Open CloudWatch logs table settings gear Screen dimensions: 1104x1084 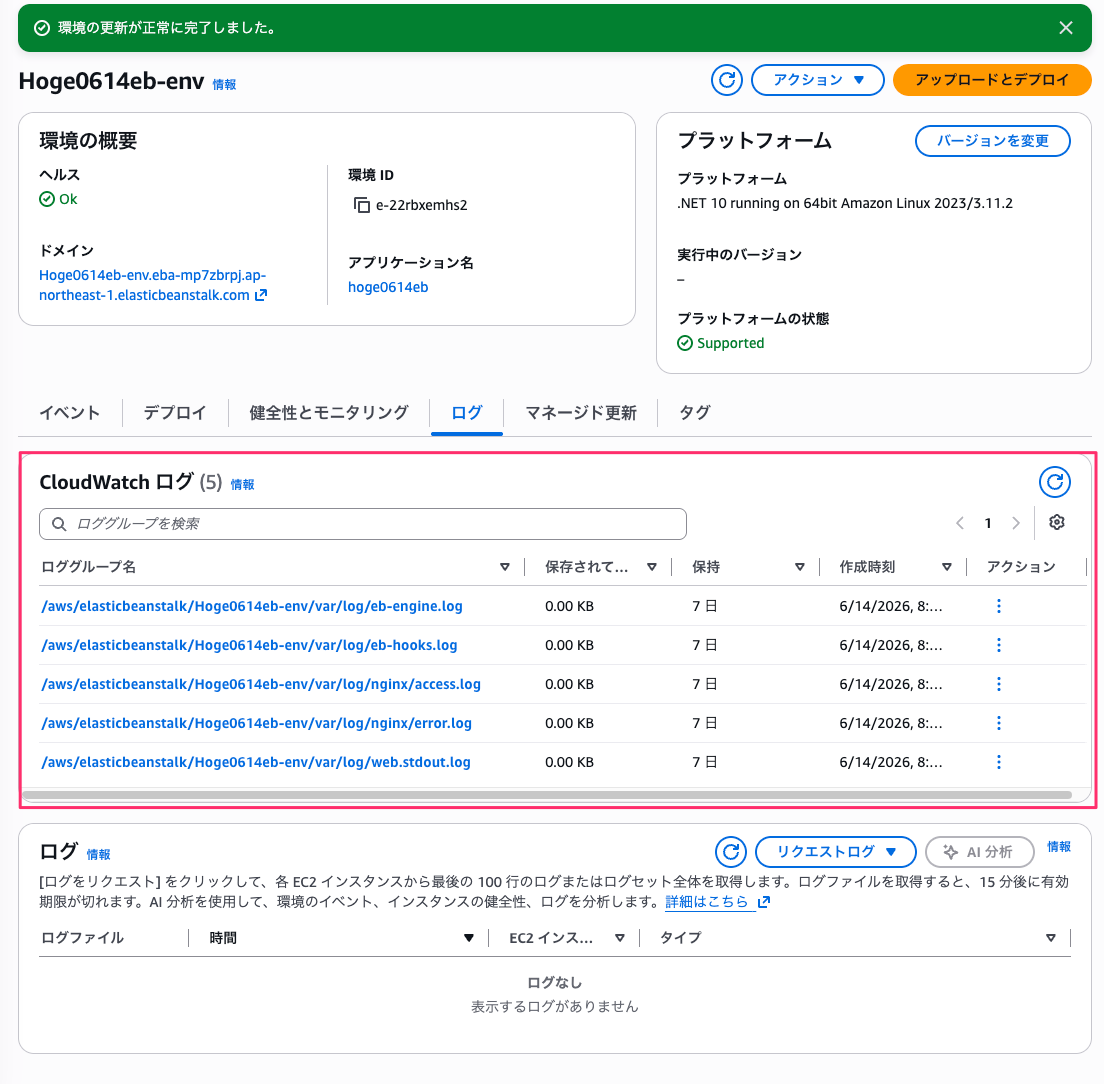point(1056,522)
